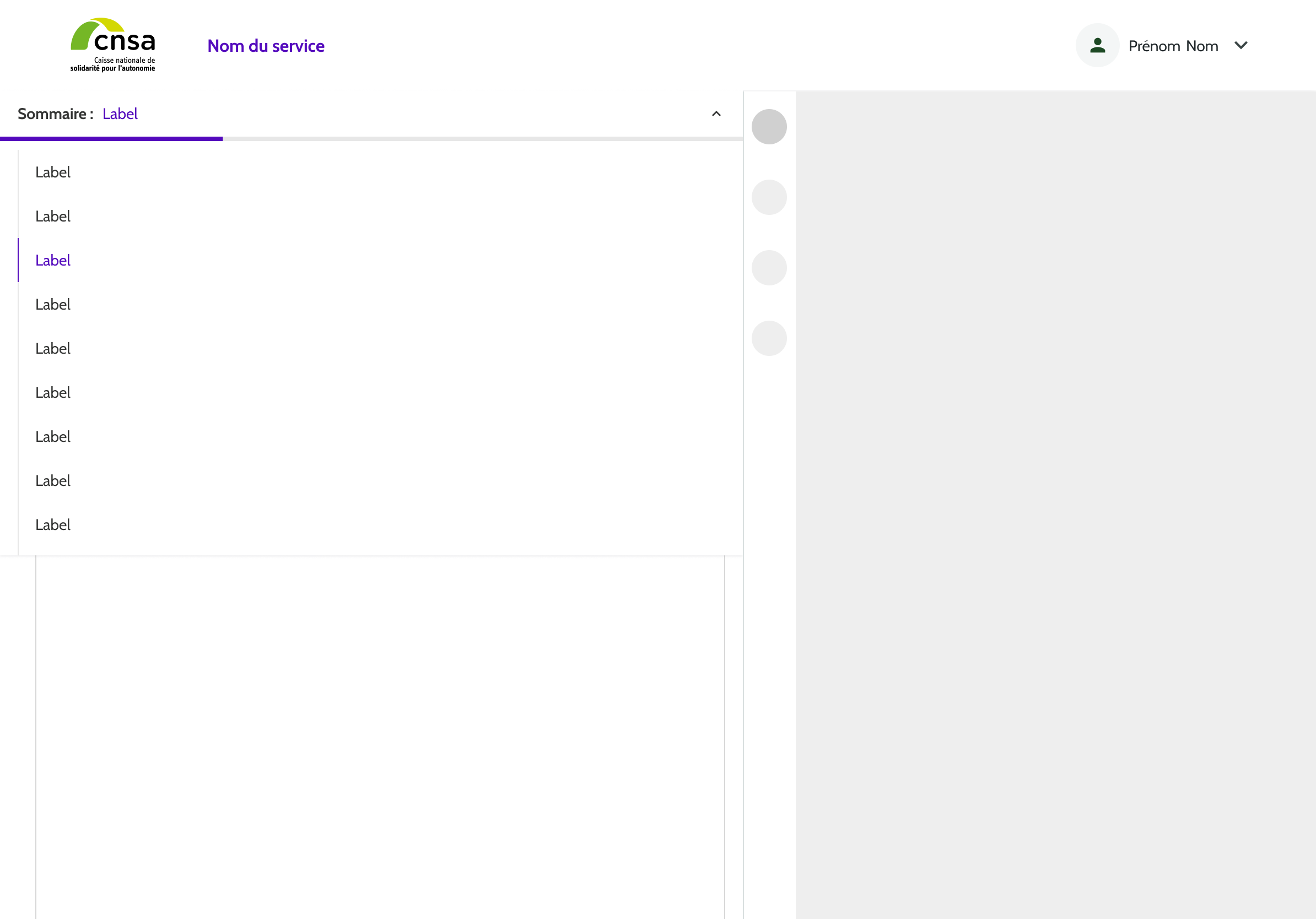Click the third sidebar circle placeholder
1316x919 pixels.
point(769,268)
